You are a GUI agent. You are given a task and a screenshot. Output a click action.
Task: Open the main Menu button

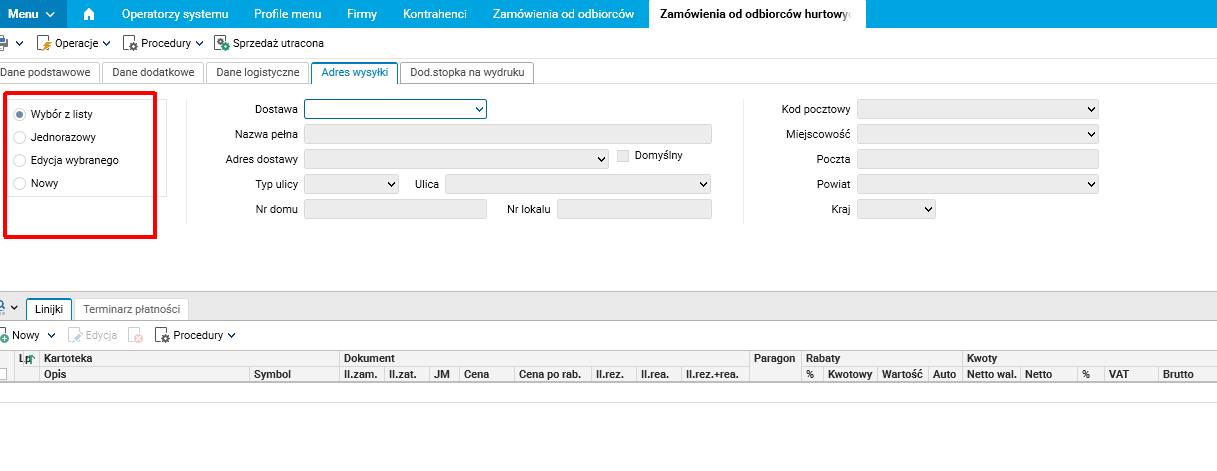pos(31,14)
